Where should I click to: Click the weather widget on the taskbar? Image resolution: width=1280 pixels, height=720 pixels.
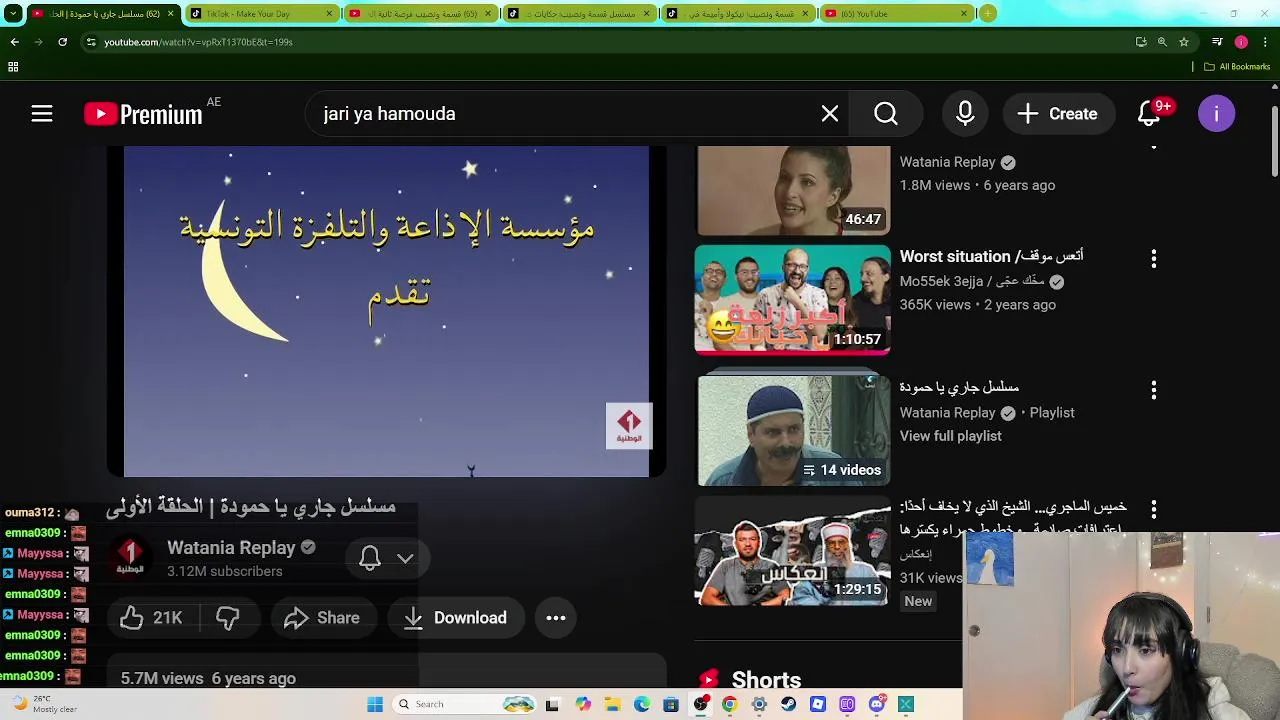pos(42,704)
